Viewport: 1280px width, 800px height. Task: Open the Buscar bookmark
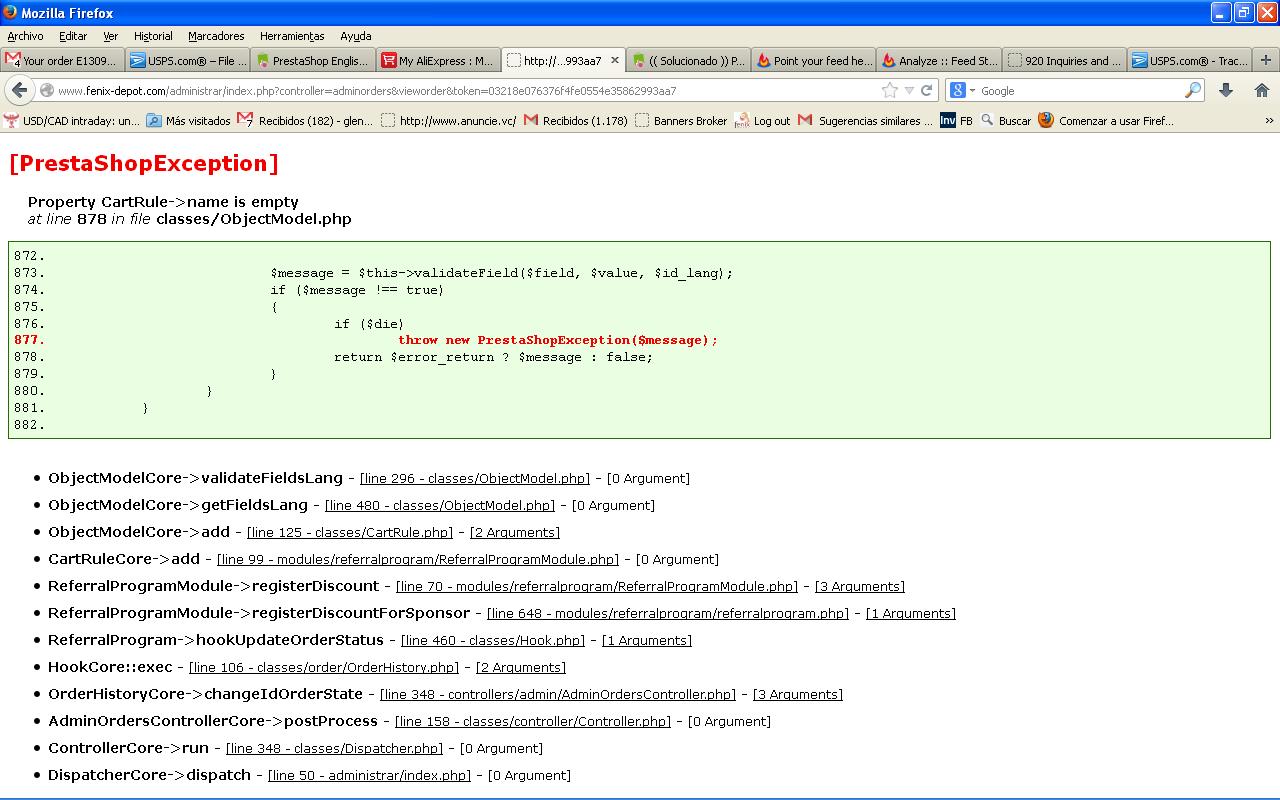[1006, 121]
